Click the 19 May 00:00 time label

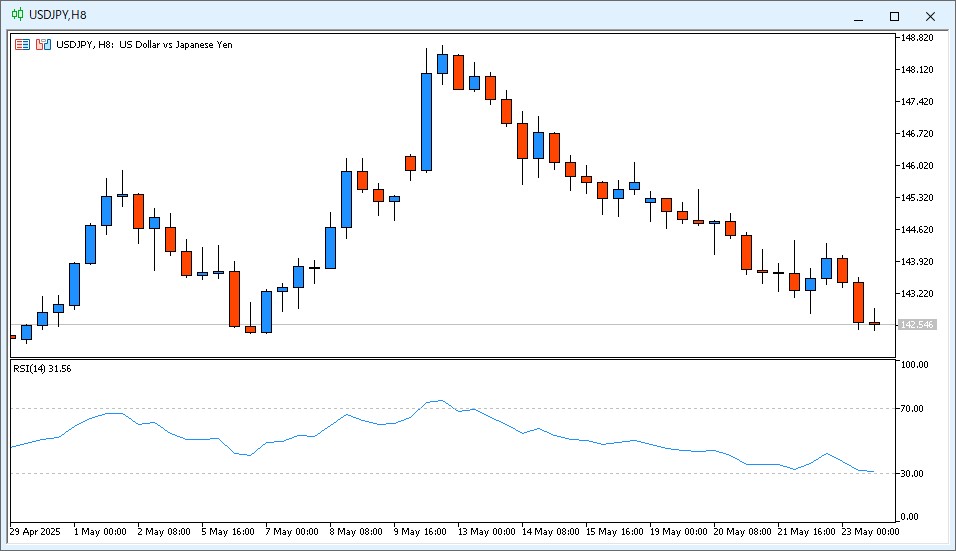tap(679, 531)
